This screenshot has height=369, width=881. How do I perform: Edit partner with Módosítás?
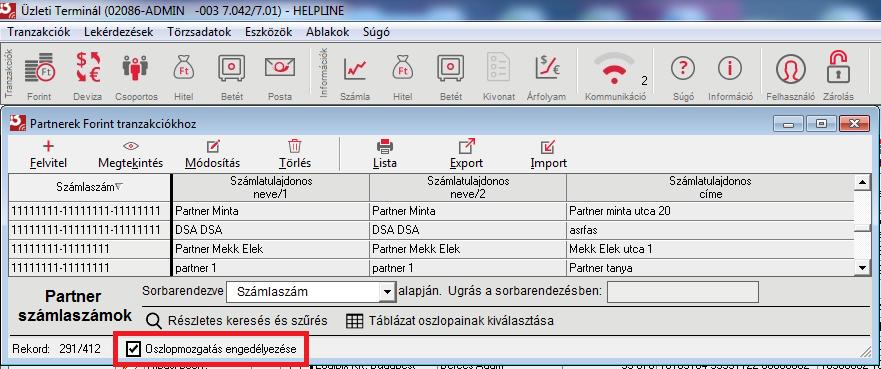pyautogui.click(x=212, y=154)
